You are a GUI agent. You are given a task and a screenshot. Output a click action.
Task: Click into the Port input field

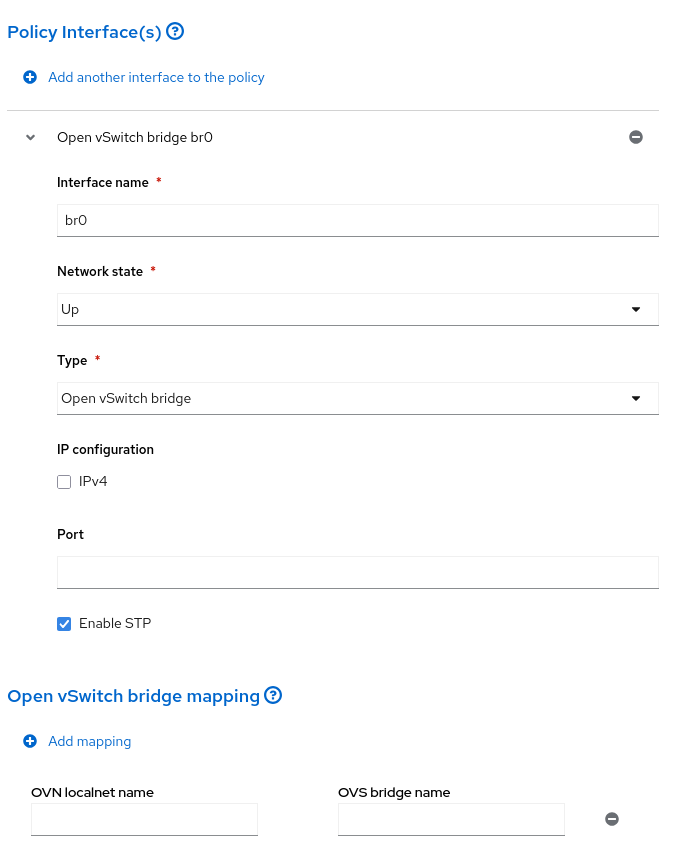357,572
